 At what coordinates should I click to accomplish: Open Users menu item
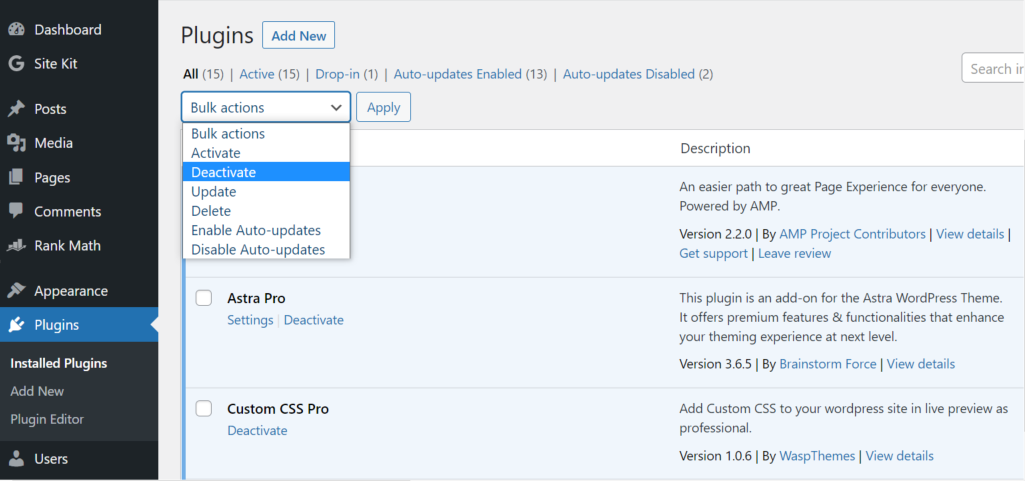pyautogui.click(x=51, y=459)
